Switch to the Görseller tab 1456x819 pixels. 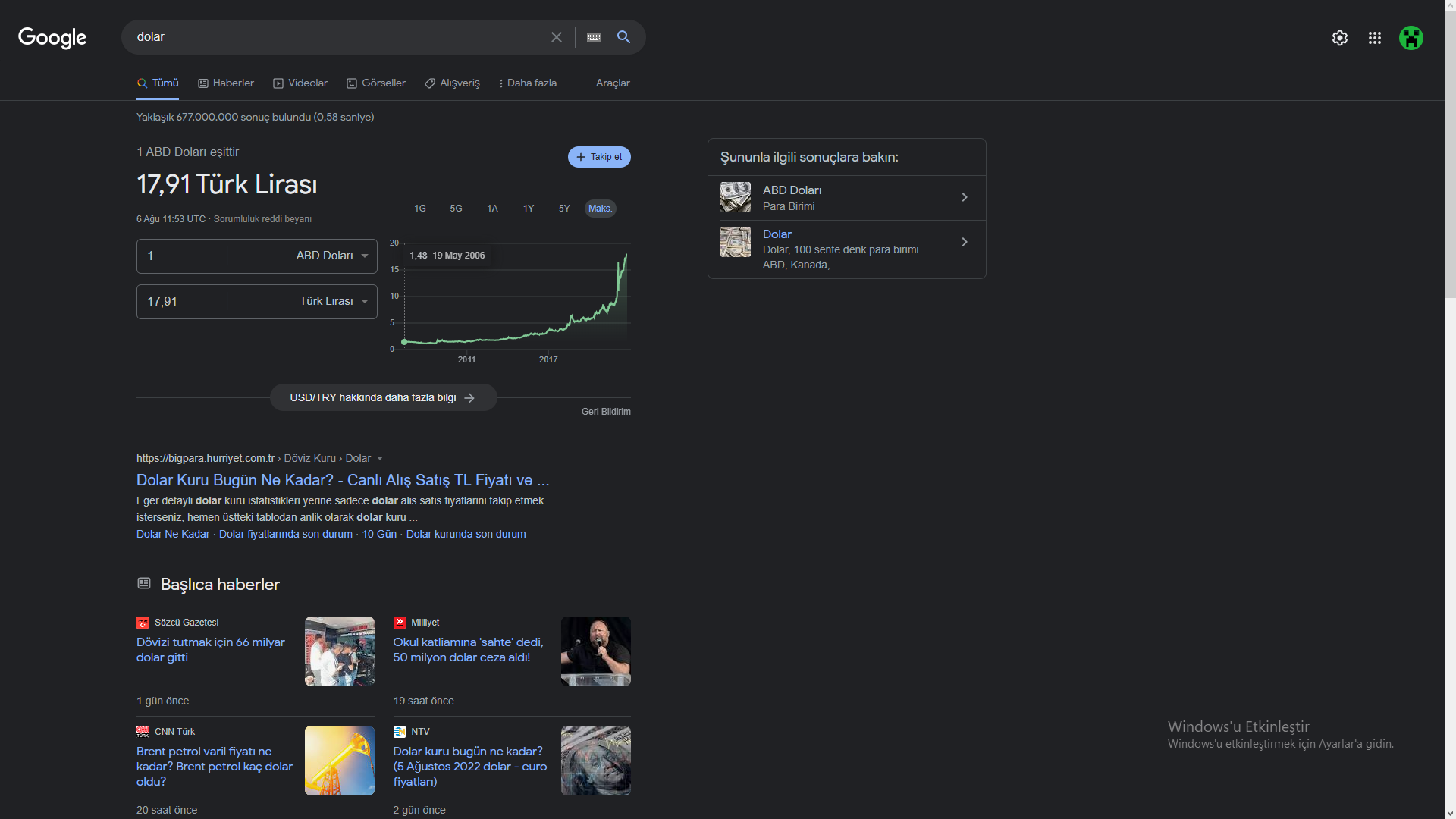click(x=376, y=83)
